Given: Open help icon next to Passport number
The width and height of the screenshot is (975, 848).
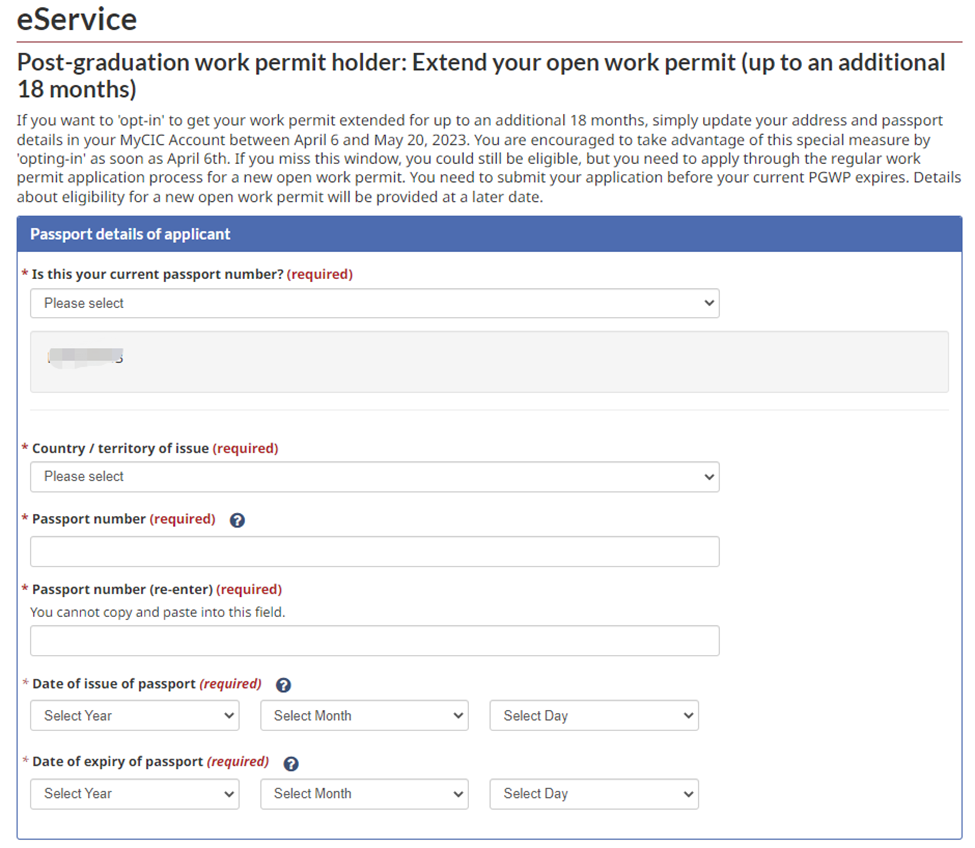Looking at the screenshot, I should click(237, 520).
